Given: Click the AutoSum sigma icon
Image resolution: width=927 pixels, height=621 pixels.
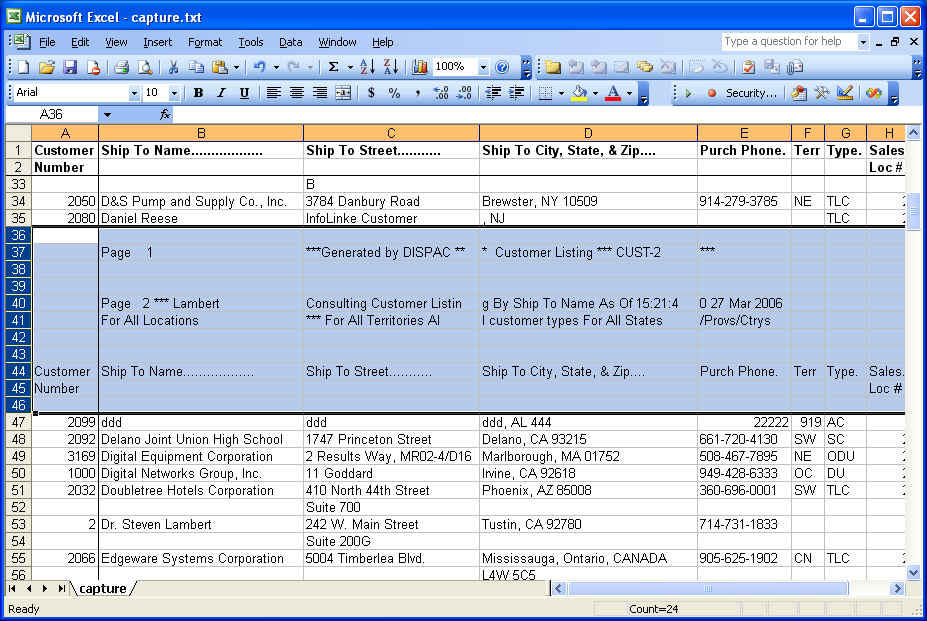Looking at the screenshot, I should (333, 67).
